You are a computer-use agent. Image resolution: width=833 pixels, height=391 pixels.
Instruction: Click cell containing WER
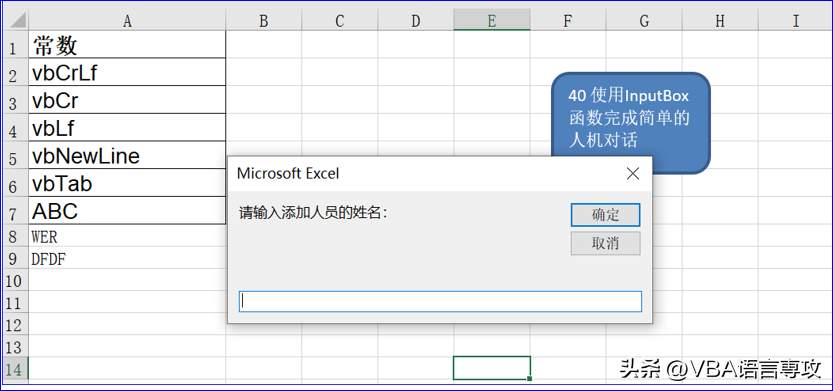pos(127,235)
